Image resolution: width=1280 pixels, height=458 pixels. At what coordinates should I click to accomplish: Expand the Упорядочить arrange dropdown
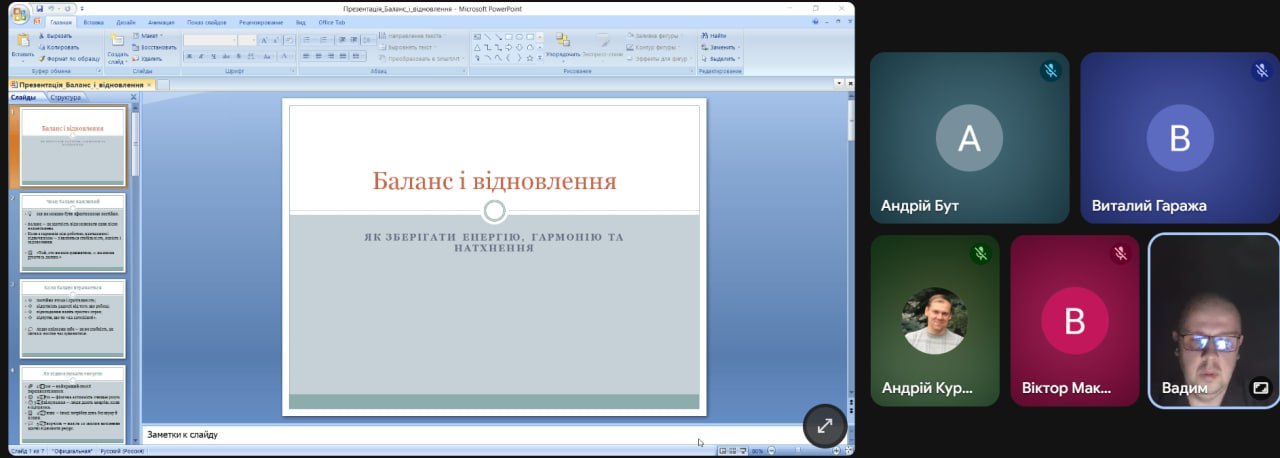pyautogui.click(x=563, y=54)
